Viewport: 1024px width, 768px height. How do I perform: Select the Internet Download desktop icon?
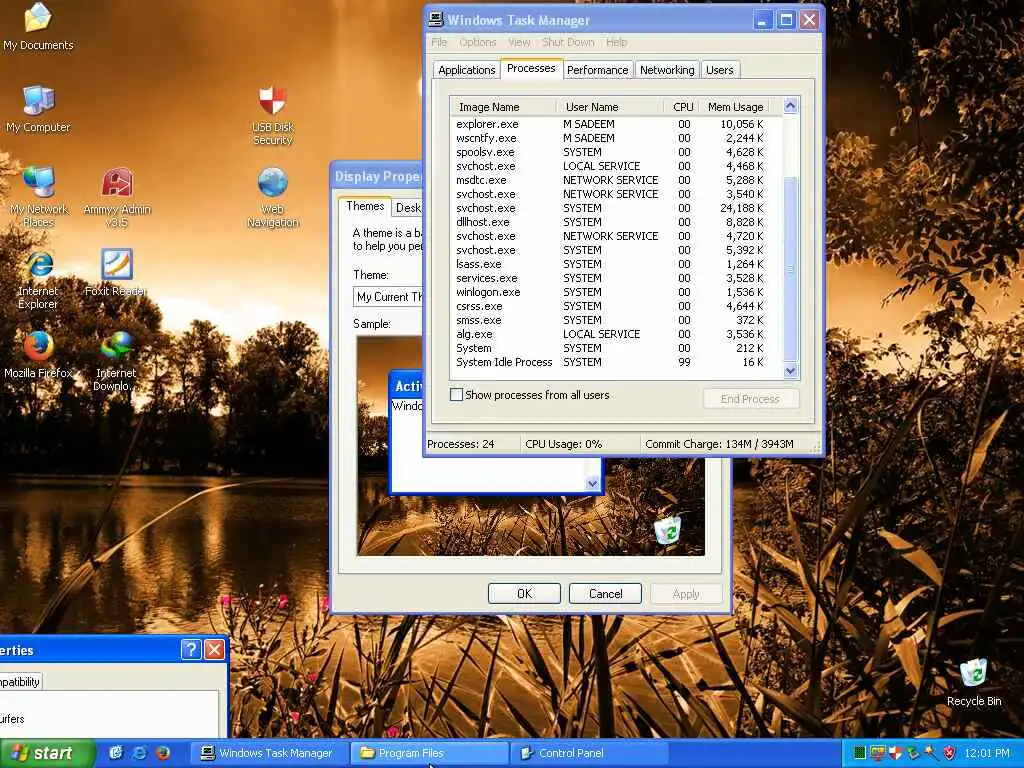117,360
